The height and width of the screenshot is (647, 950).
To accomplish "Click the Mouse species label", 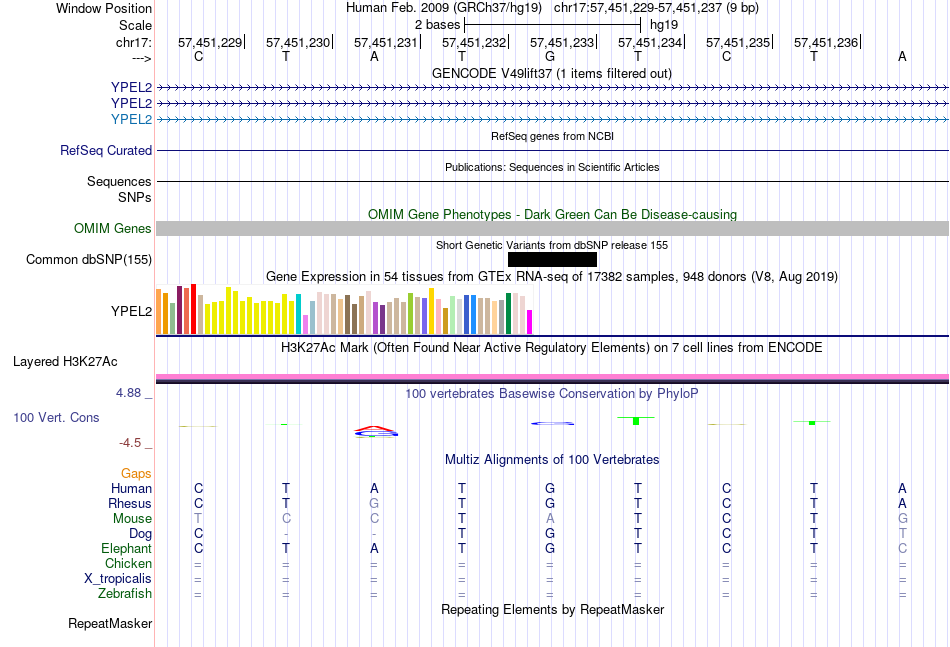I will coord(132,519).
